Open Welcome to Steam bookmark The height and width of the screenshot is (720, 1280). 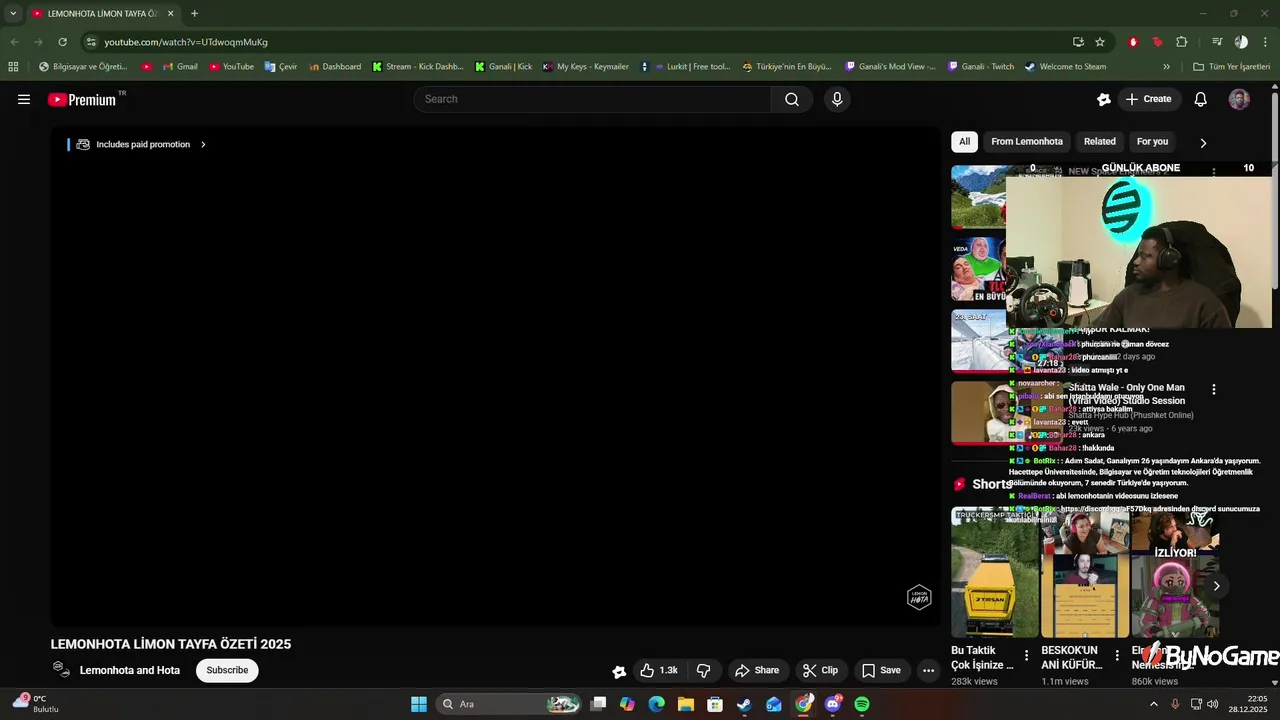click(x=1066, y=67)
